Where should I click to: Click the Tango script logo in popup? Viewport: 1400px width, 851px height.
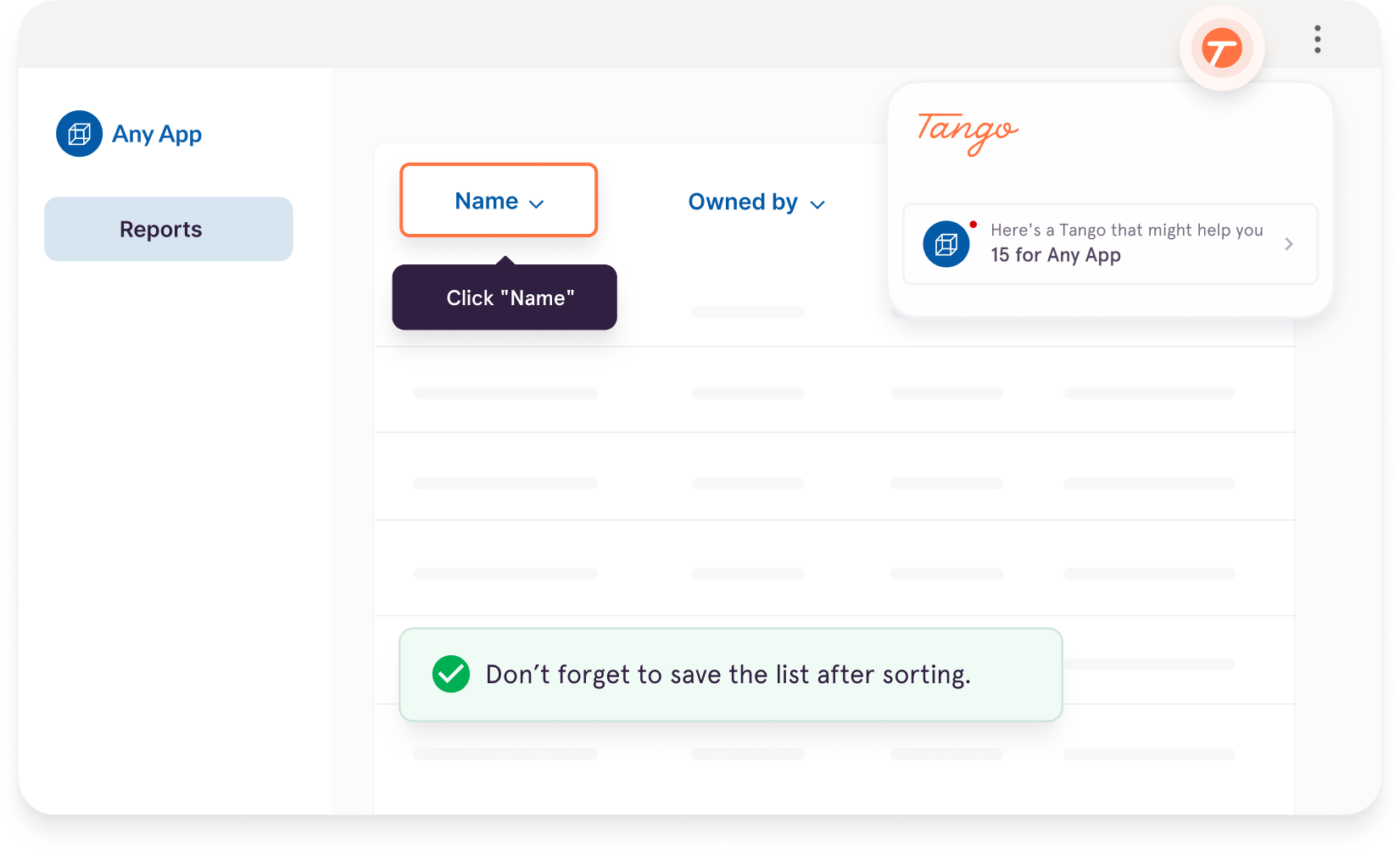[x=968, y=133]
